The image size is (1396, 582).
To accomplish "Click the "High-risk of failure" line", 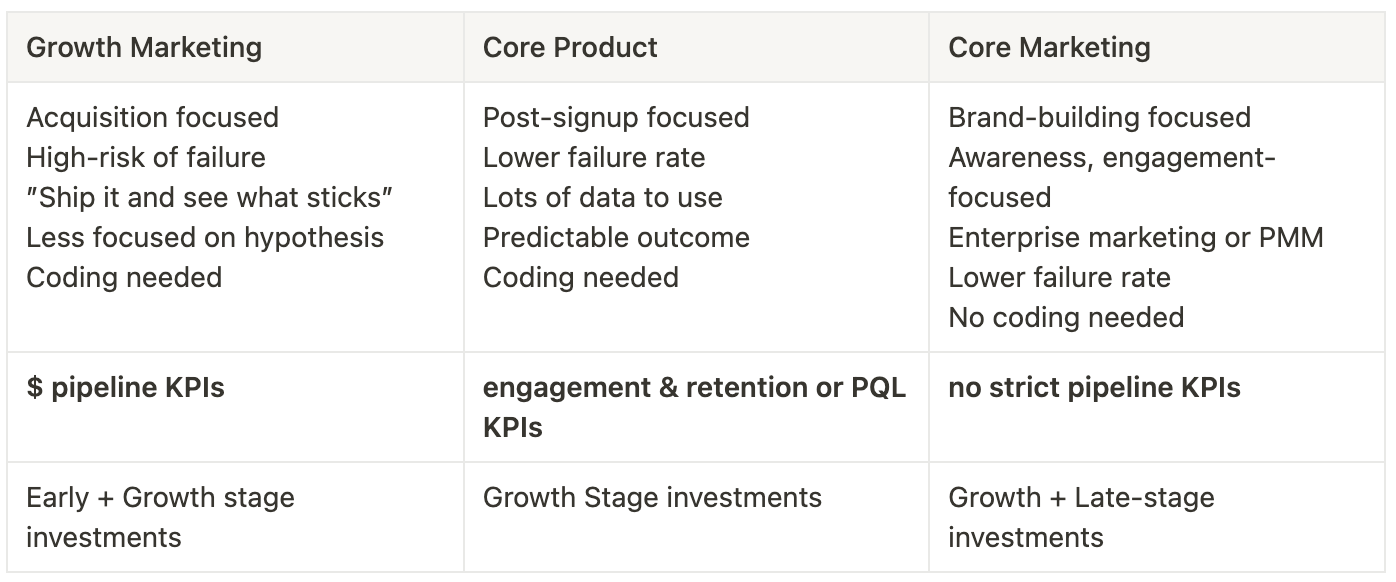I will [145, 157].
